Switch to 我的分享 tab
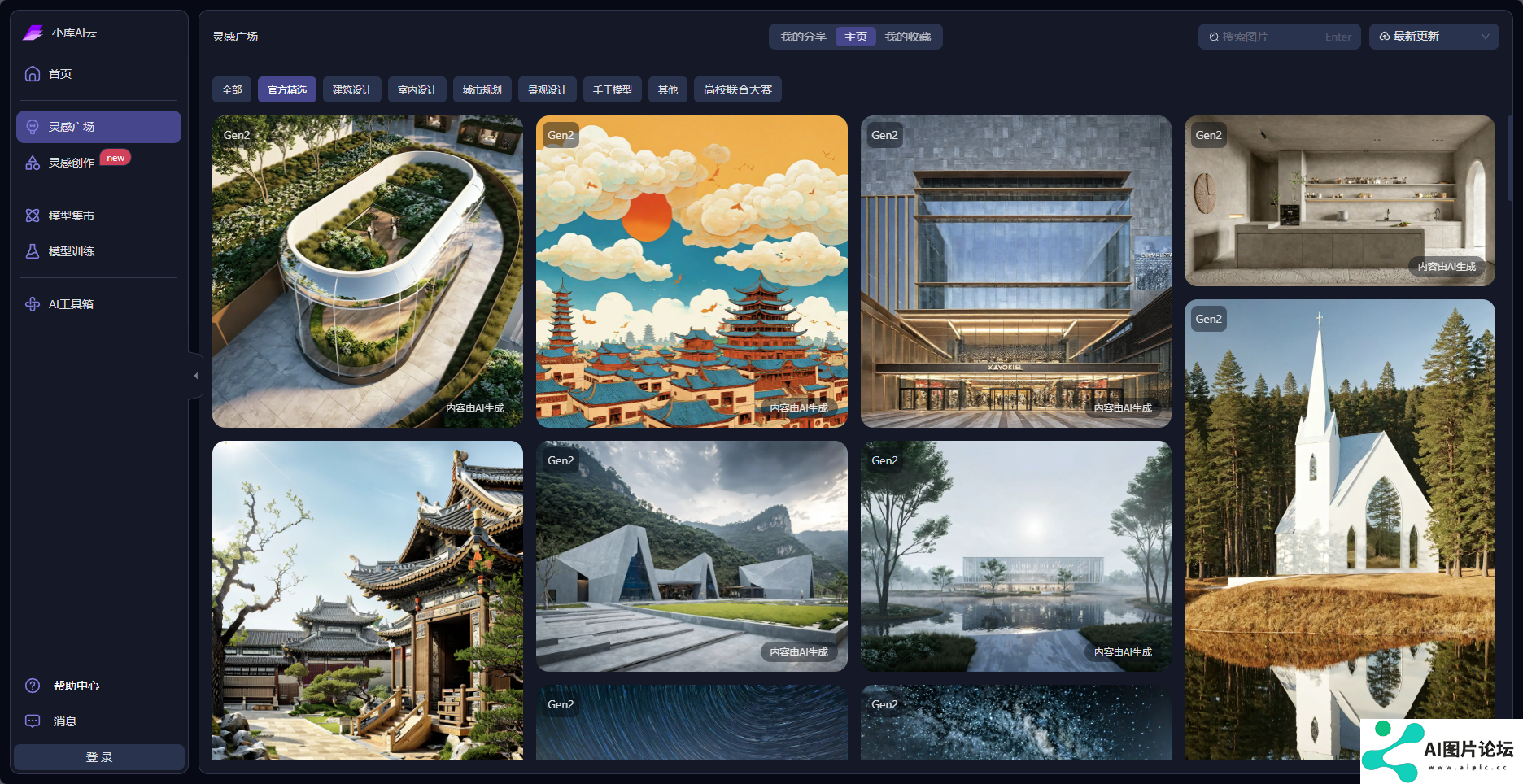The image size is (1523, 784). [803, 37]
